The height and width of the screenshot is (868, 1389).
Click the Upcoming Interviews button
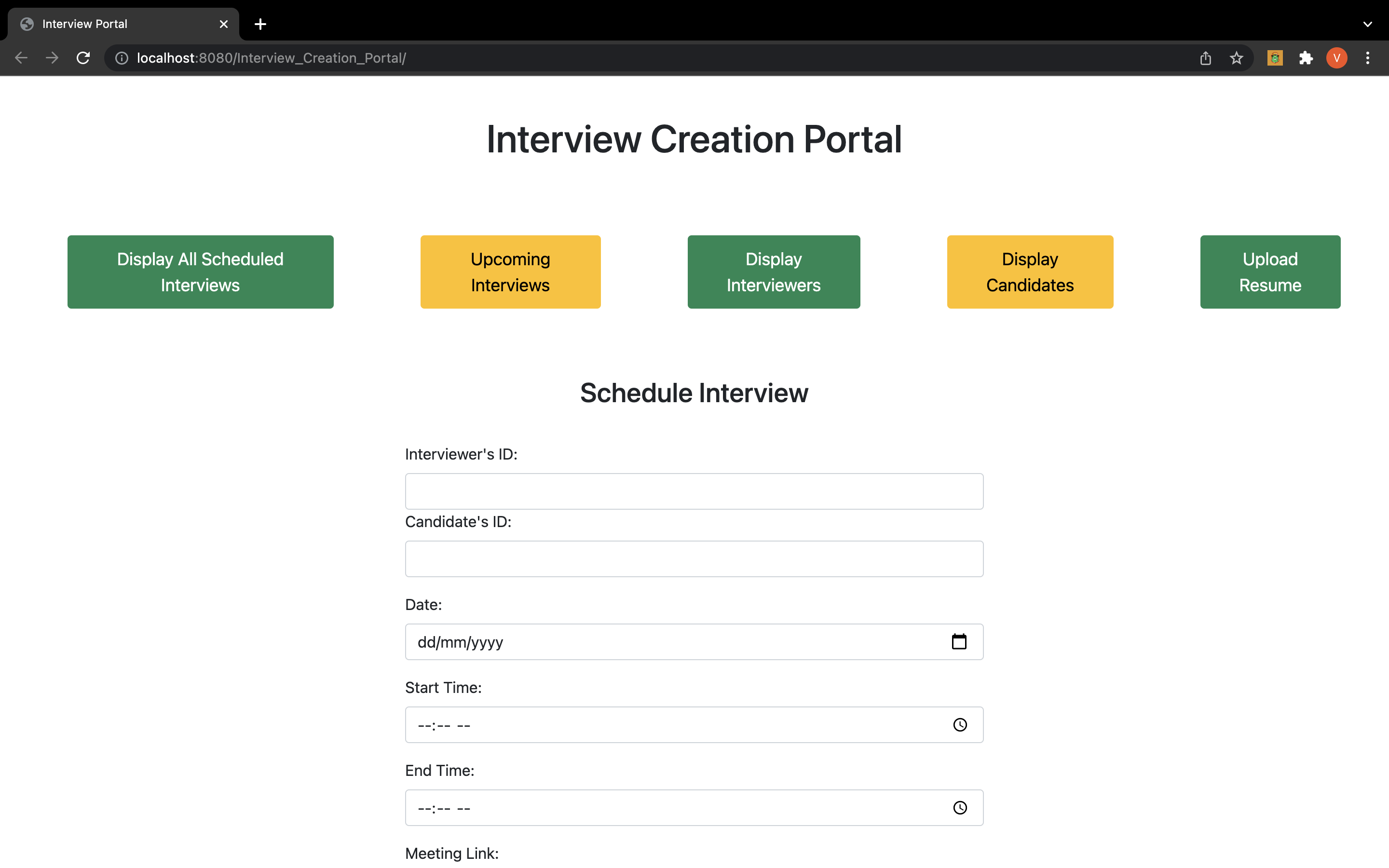pyautogui.click(x=510, y=272)
